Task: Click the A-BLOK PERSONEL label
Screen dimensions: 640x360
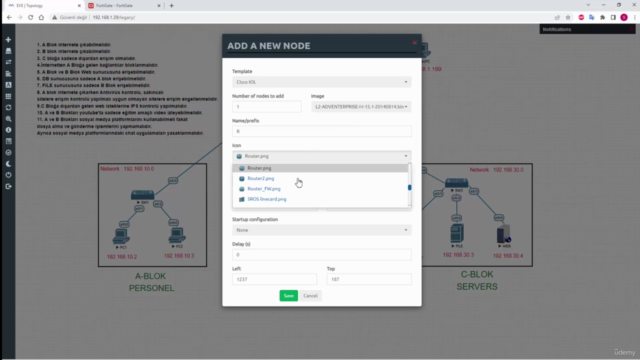Action: tap(151, 282)
